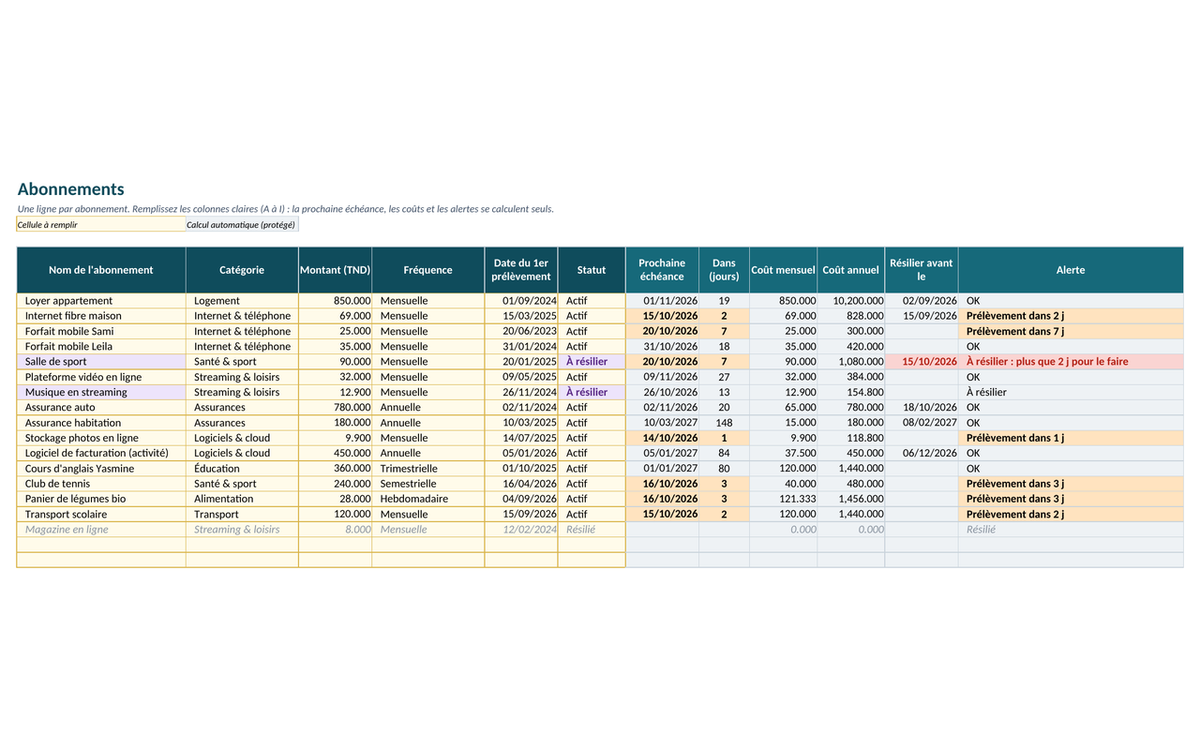
Task: Click the 'Résilier avant le' column header
Action: pos(921,270)
